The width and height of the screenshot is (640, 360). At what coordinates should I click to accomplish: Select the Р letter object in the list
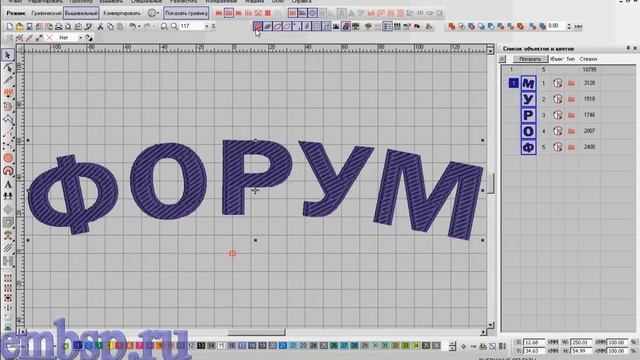(528, 116)
